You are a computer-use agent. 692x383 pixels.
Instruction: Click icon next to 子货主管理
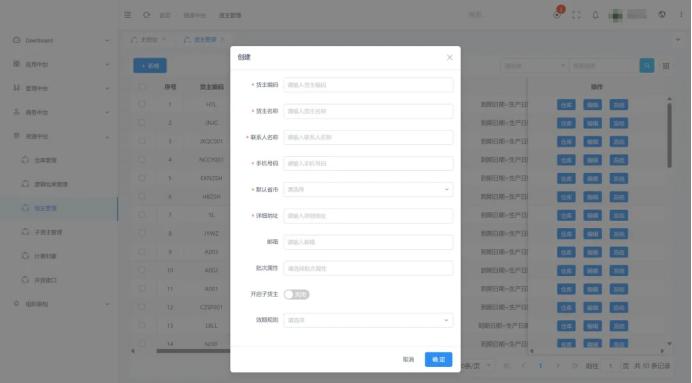pos(25,232)
